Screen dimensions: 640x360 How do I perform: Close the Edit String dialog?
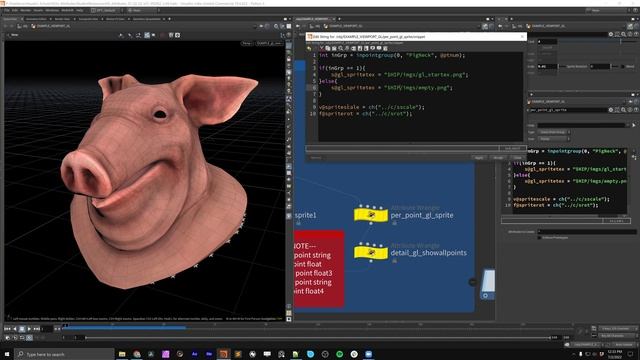[x=522, y=37]
